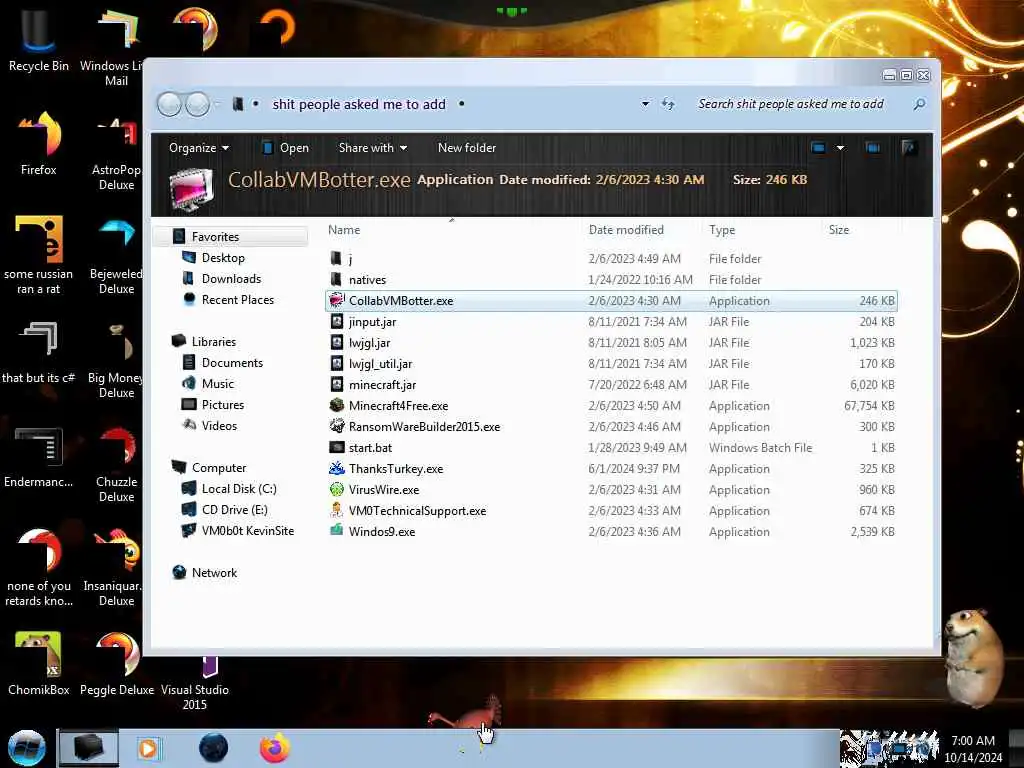This screenshot has height=768, width=1024.
Task: Select the start.bat file icon
Action: click(x=336, y=447)
